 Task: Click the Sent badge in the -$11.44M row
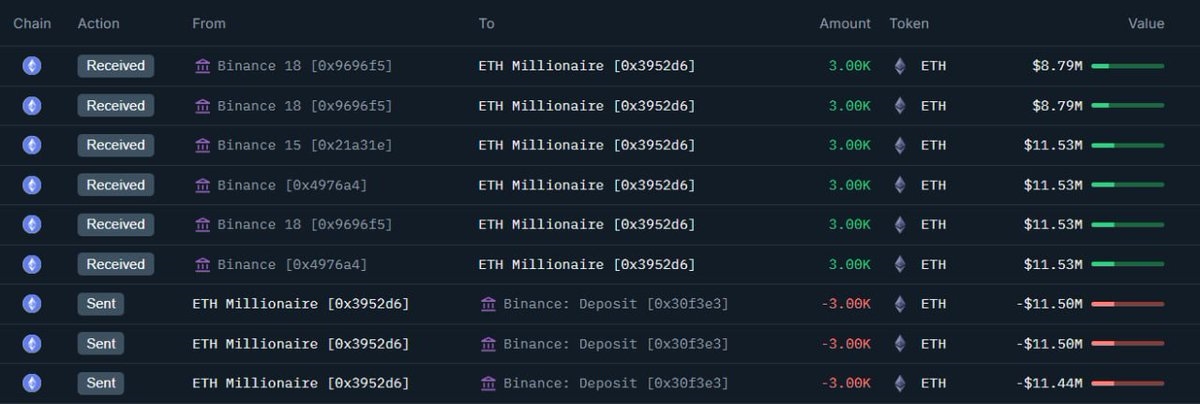tap(100, 383)
